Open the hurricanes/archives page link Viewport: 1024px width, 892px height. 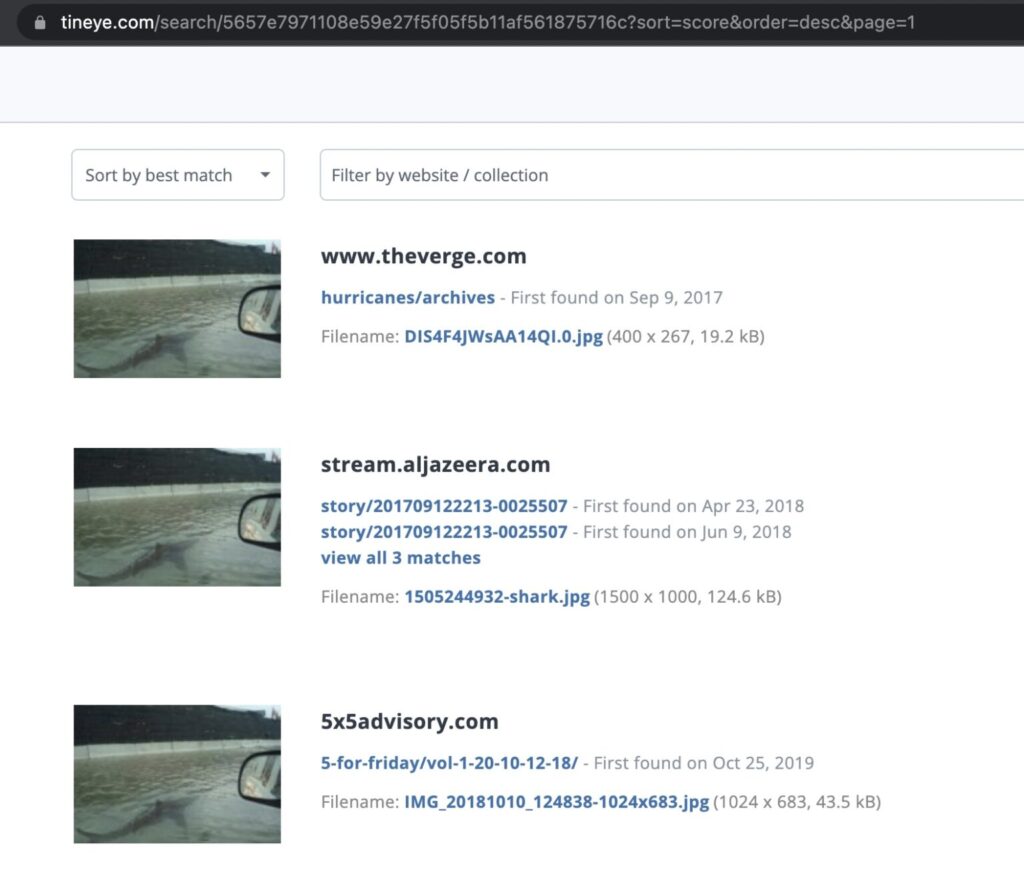(407, 297)
